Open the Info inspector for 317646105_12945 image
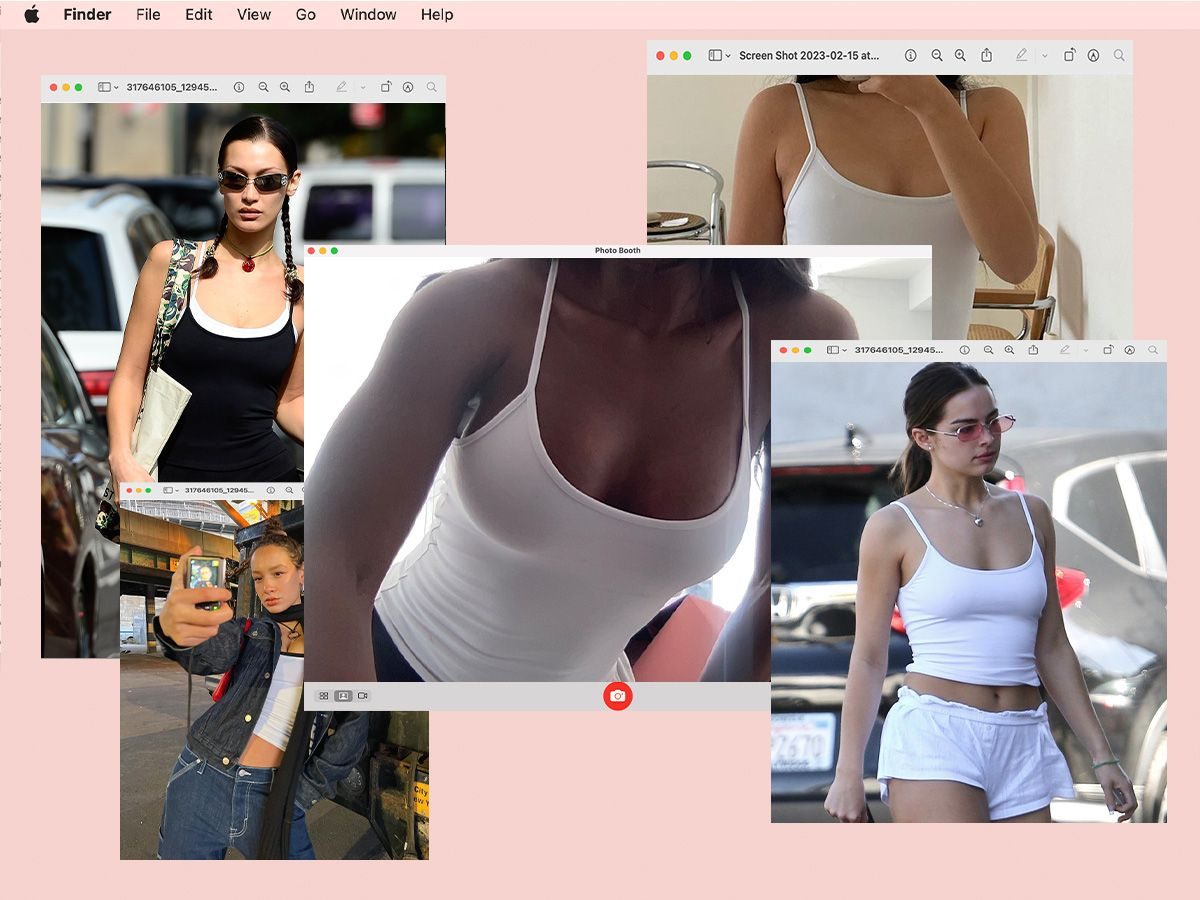This screenshot has width=1200, height=900. click(240, 87)
